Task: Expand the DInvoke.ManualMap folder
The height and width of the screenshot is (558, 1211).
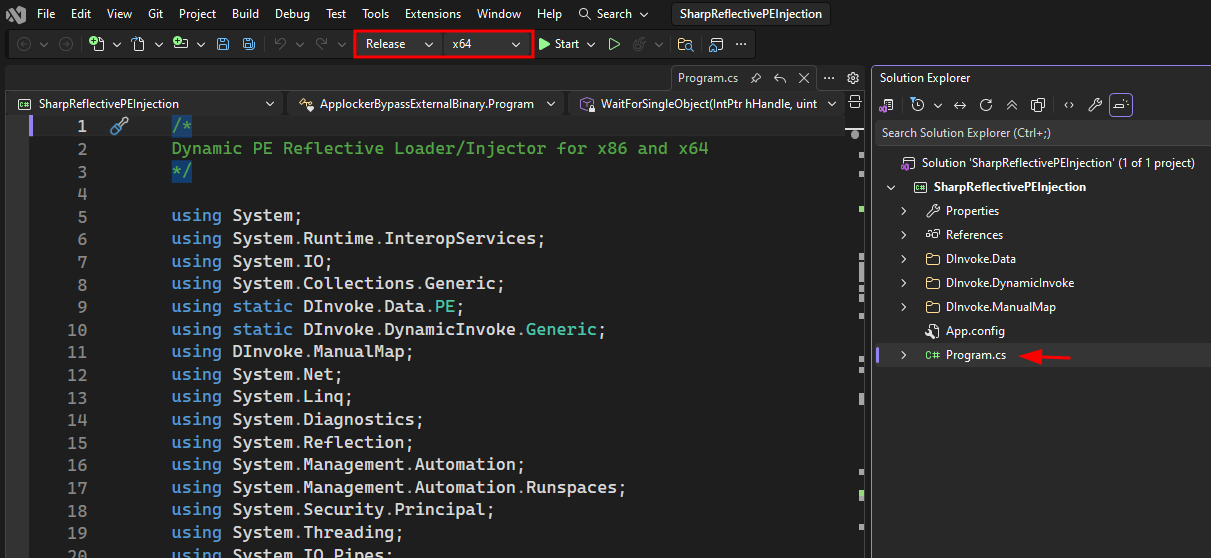Action: (904, 307)
